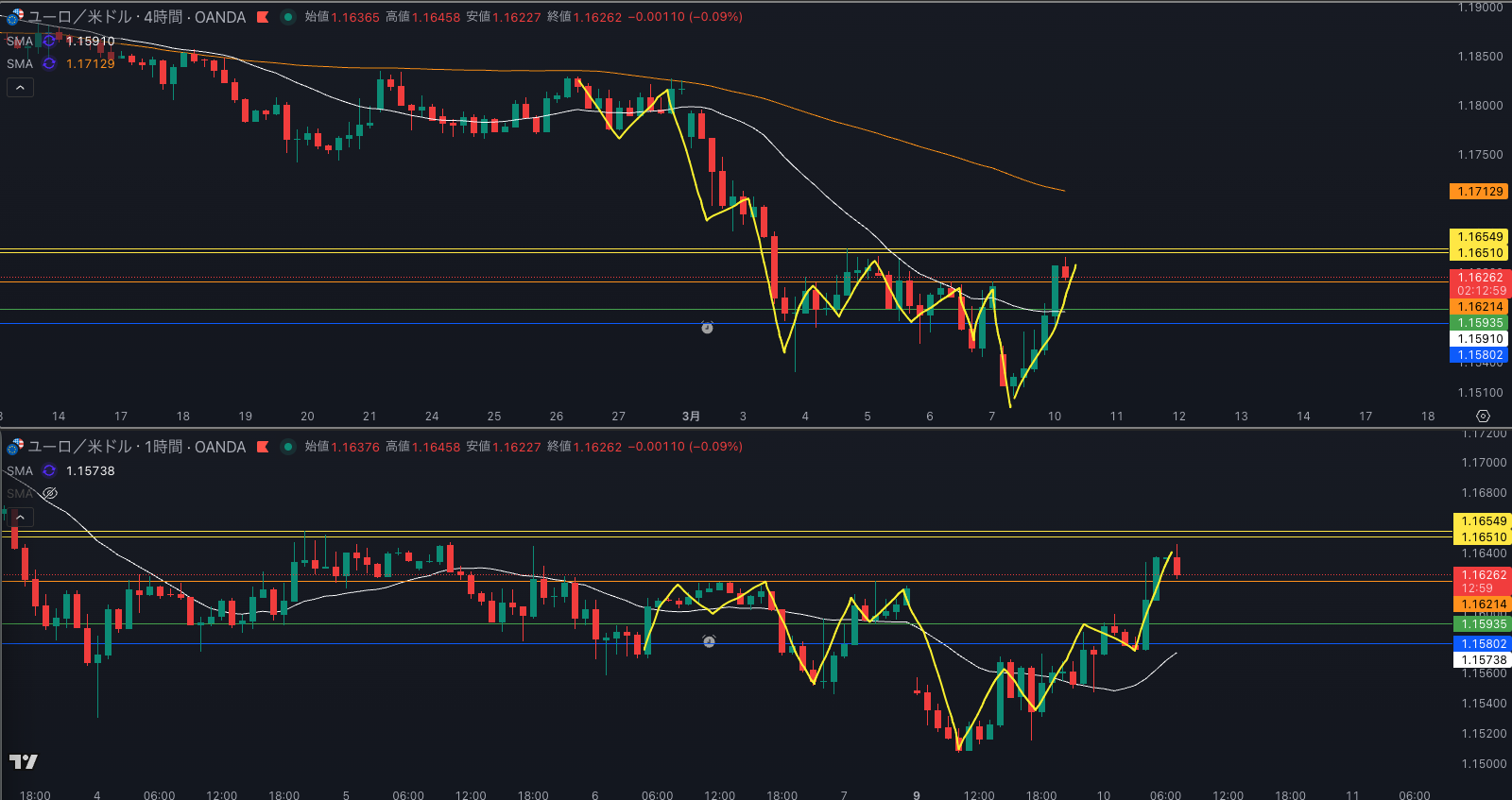Click the red flag icon on the 4-hour chart

pyautogui.click(x=263, y=17)
